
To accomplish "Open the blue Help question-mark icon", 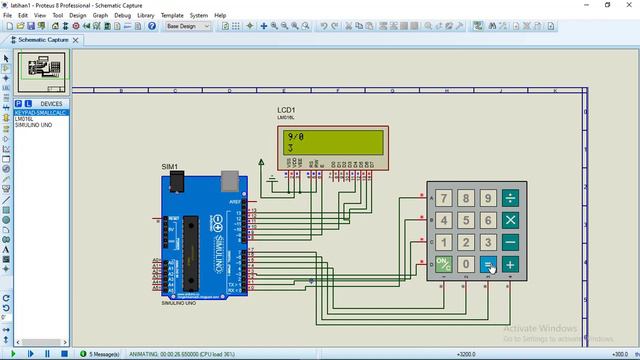I will [152, 26].
